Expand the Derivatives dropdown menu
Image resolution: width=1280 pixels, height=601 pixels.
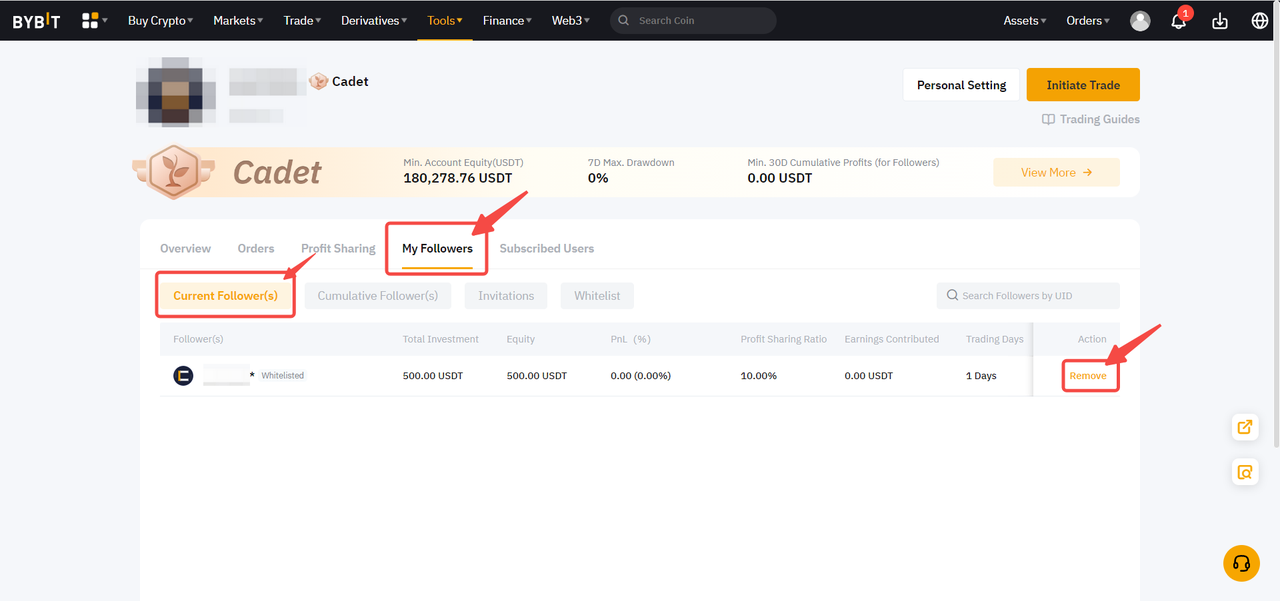pos(375,21)
